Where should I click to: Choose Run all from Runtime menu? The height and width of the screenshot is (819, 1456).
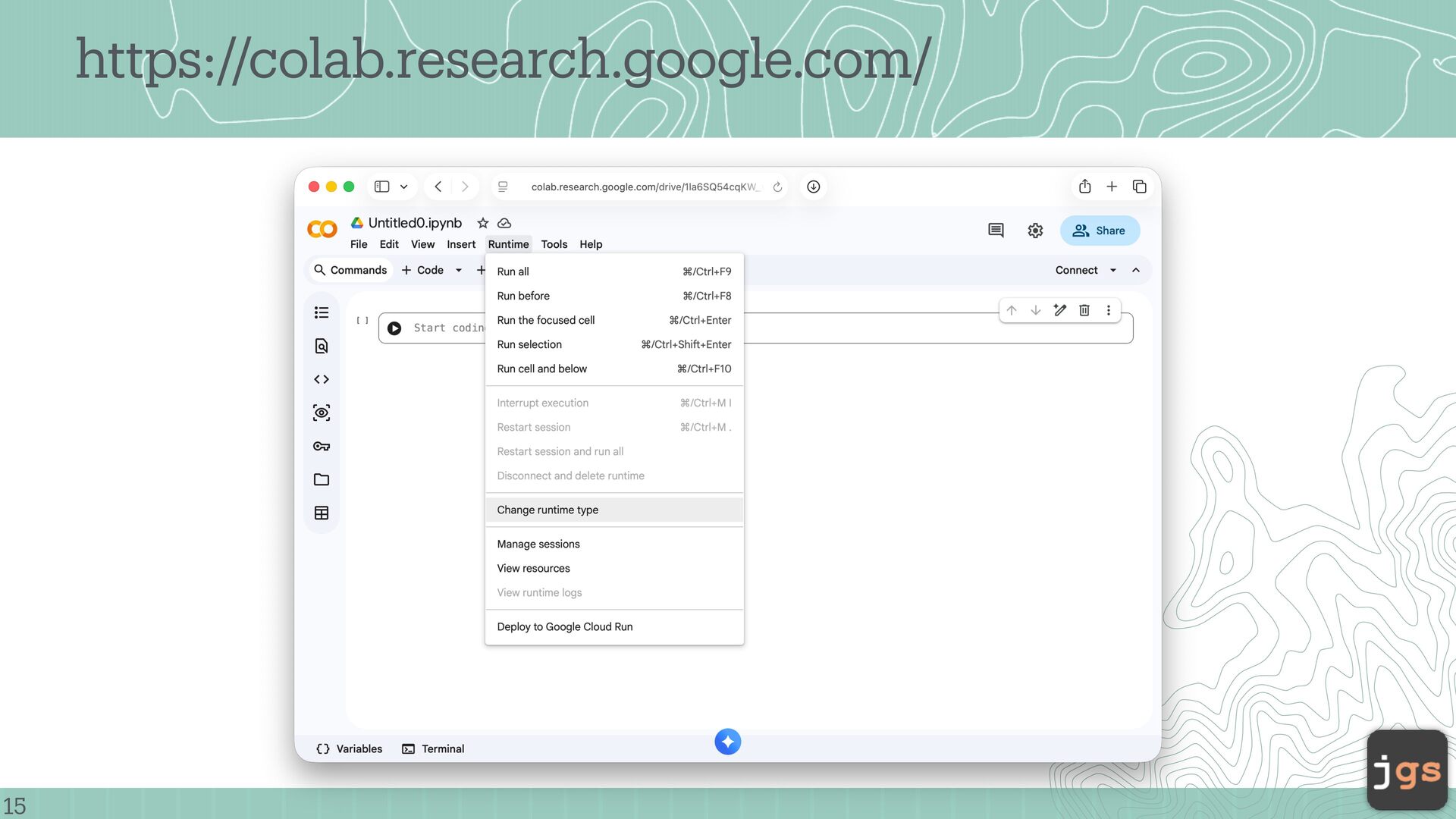click(513, 271)
